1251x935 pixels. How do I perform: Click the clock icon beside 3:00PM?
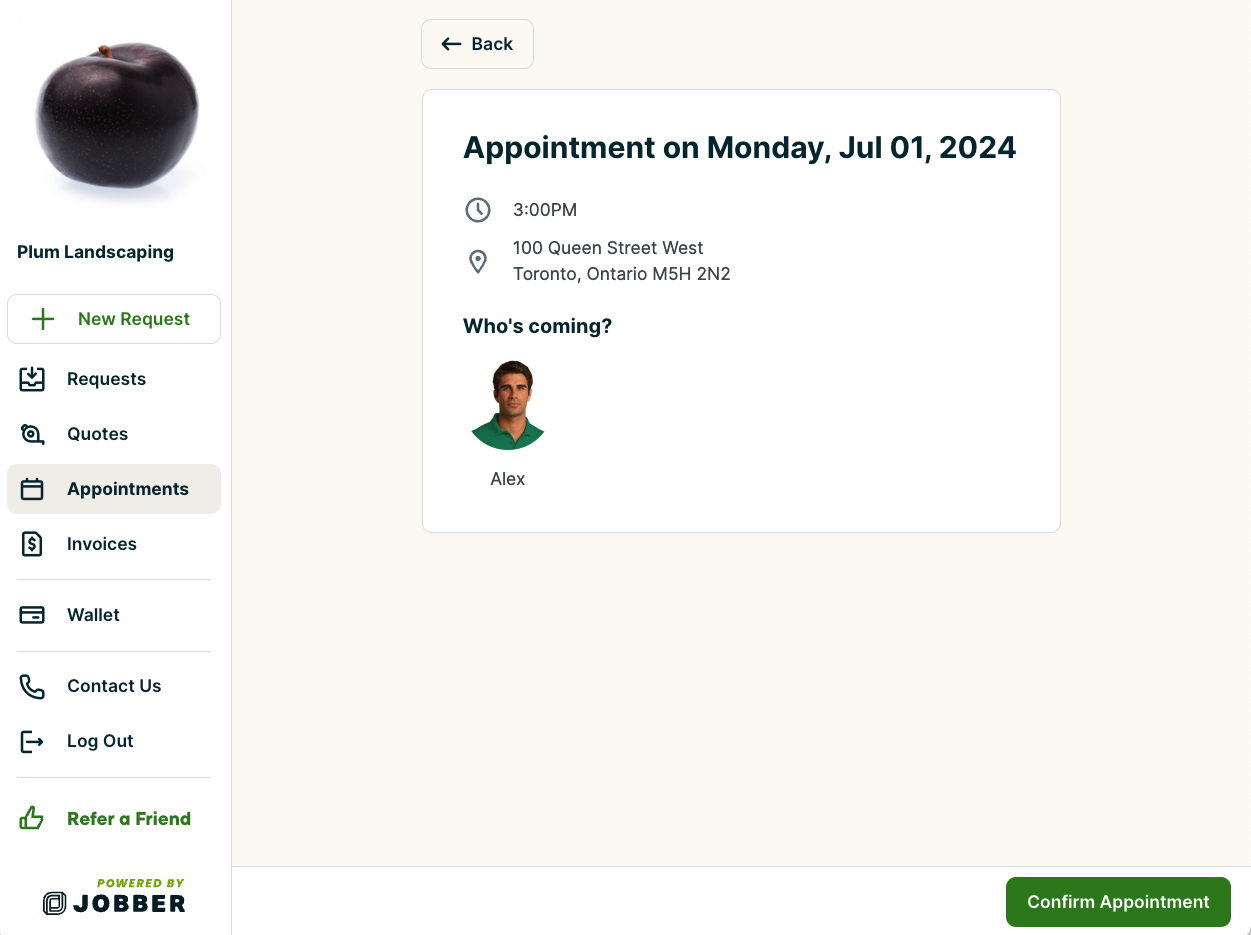(x=478, y=210)
